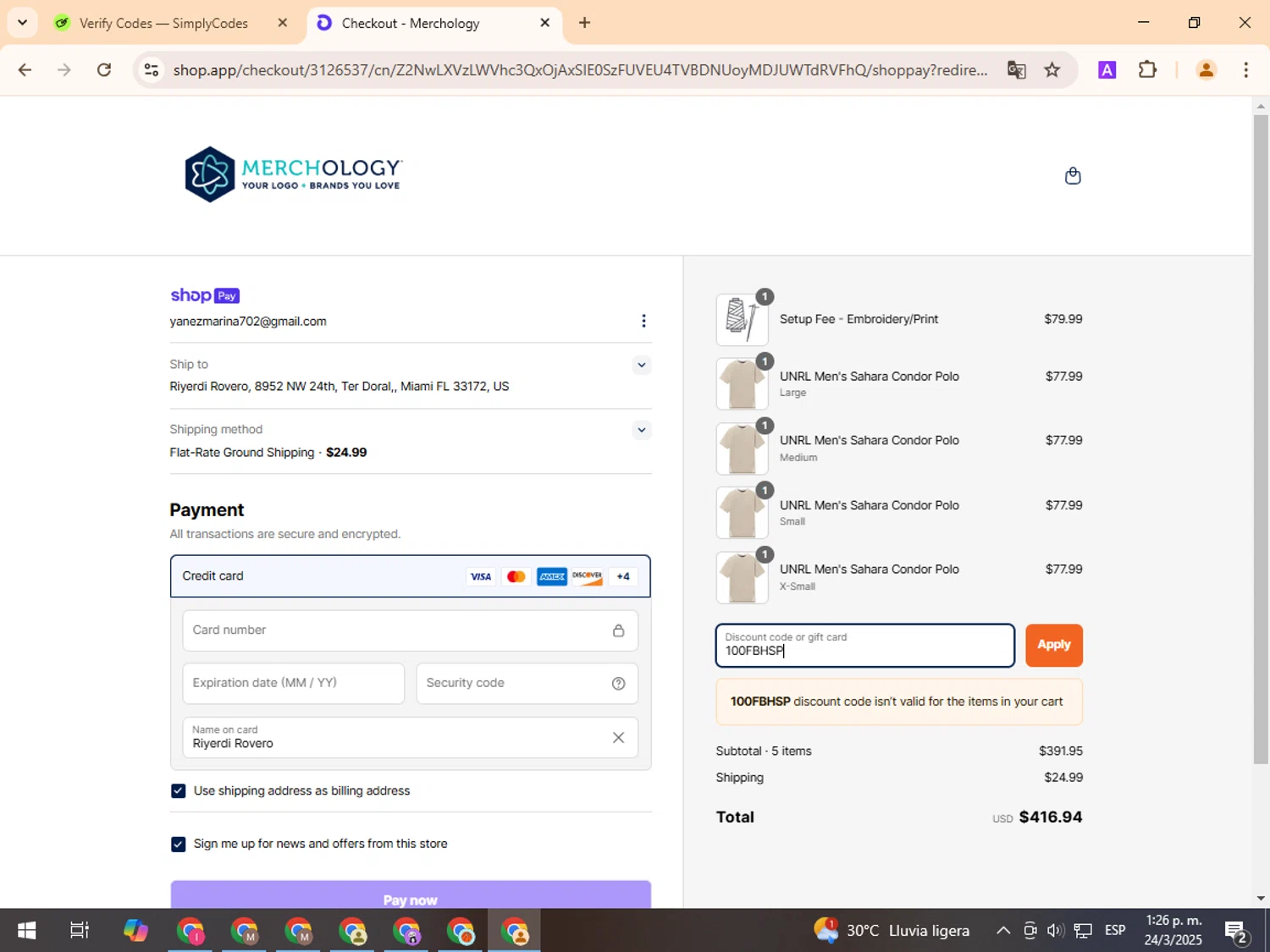The width and height of the screenshot is (1270, 952).
Task: Reload the checkout page
Action: 104,69
